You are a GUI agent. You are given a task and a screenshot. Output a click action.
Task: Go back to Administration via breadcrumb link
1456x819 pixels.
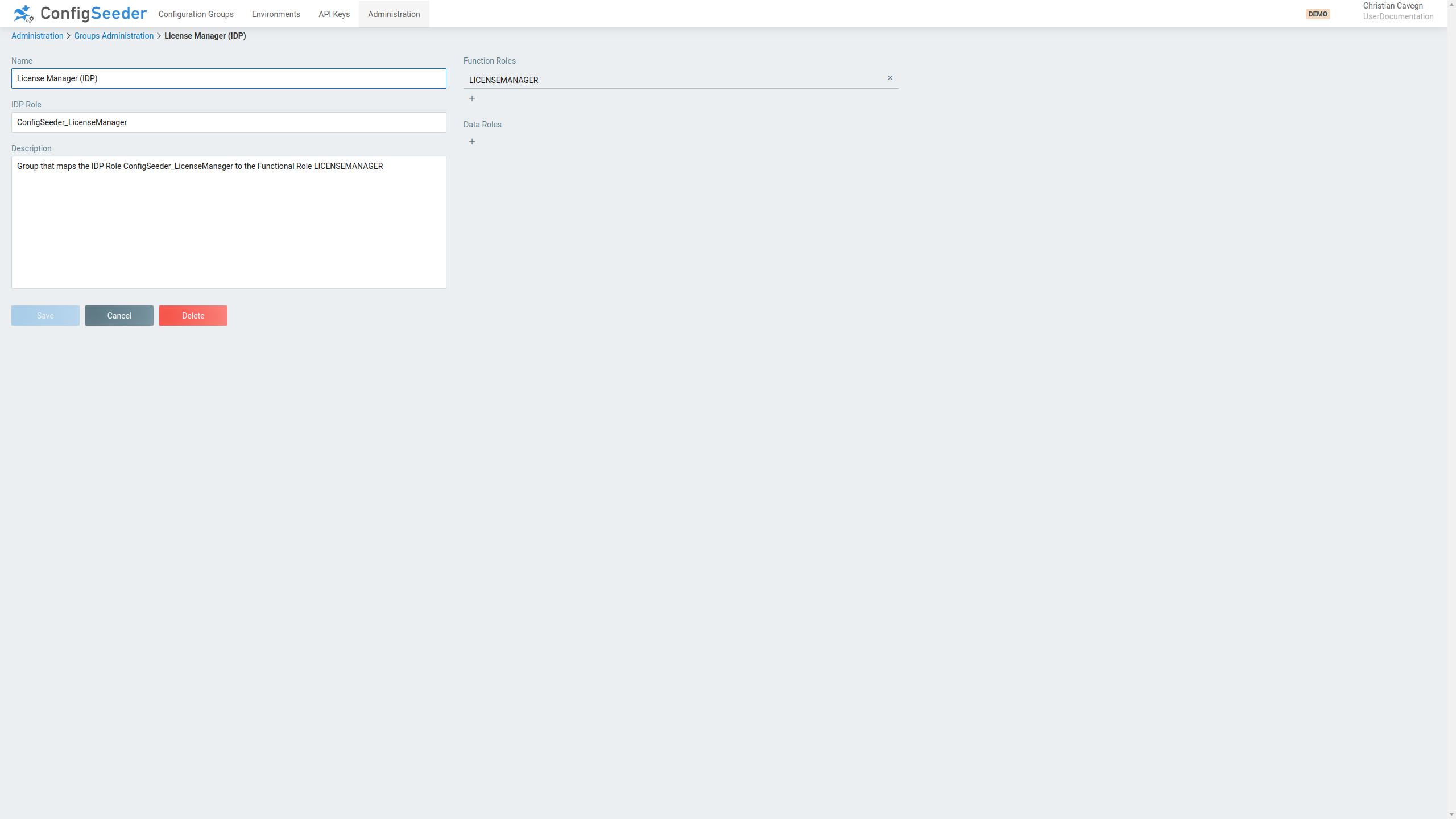pyautogui.click(x=37, y=35)
